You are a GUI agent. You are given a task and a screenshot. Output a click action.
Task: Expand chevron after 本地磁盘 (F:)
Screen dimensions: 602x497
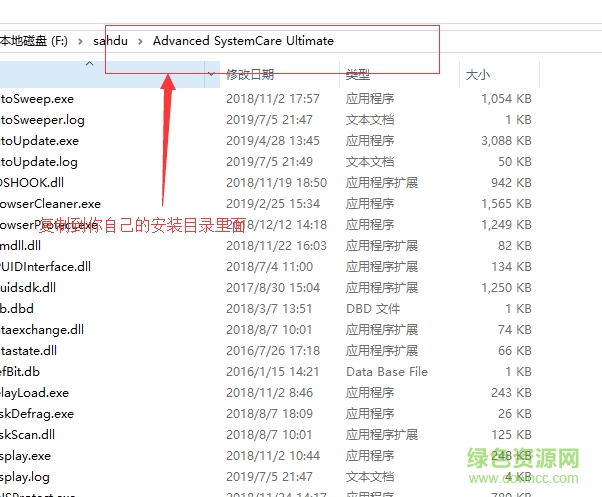(x=80, y=41)
